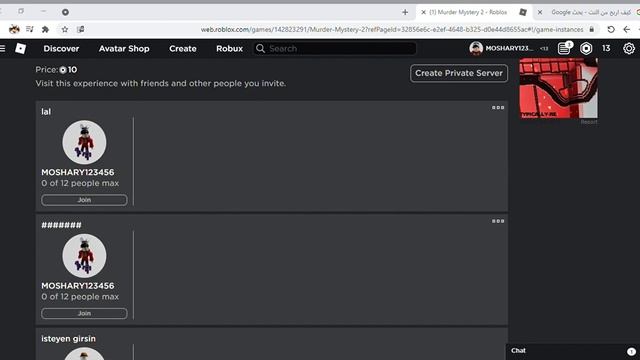Click owner avatar in lal server

point(84,142)
